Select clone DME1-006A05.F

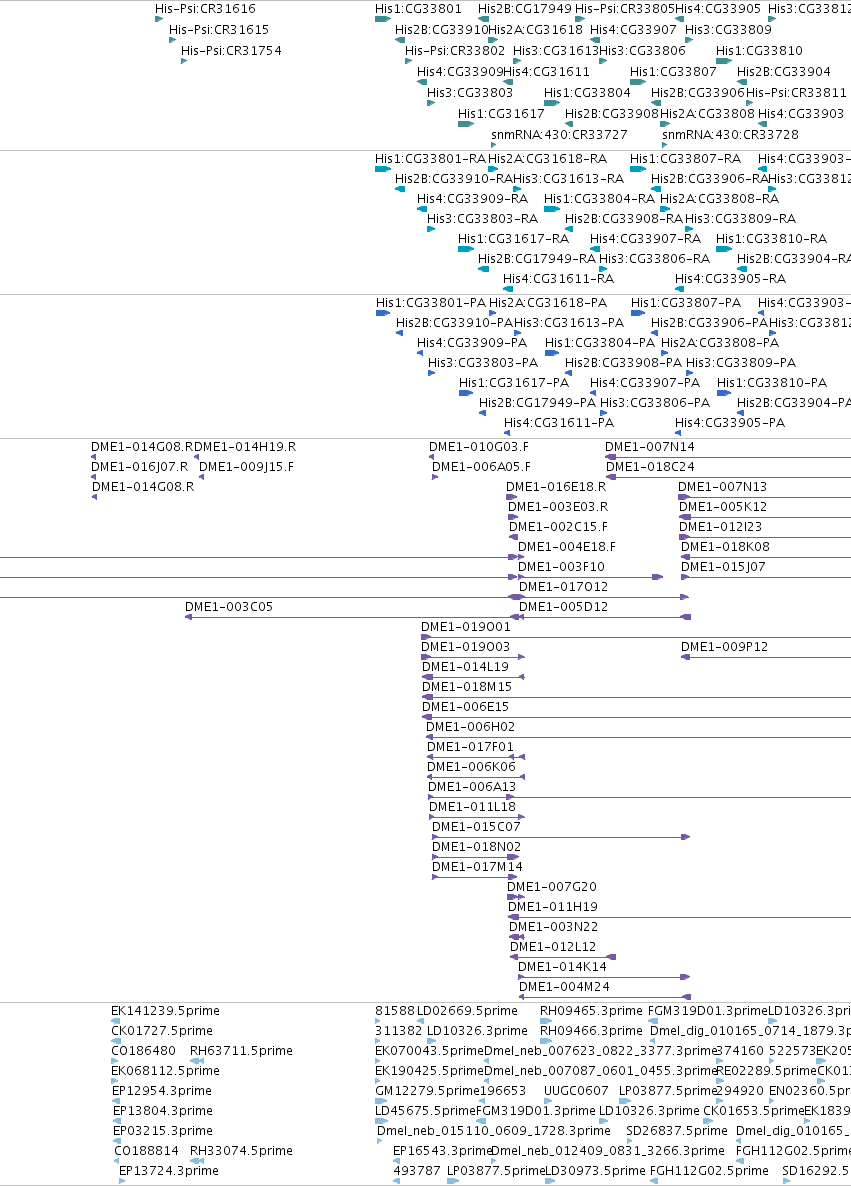[x=481, y=467]
